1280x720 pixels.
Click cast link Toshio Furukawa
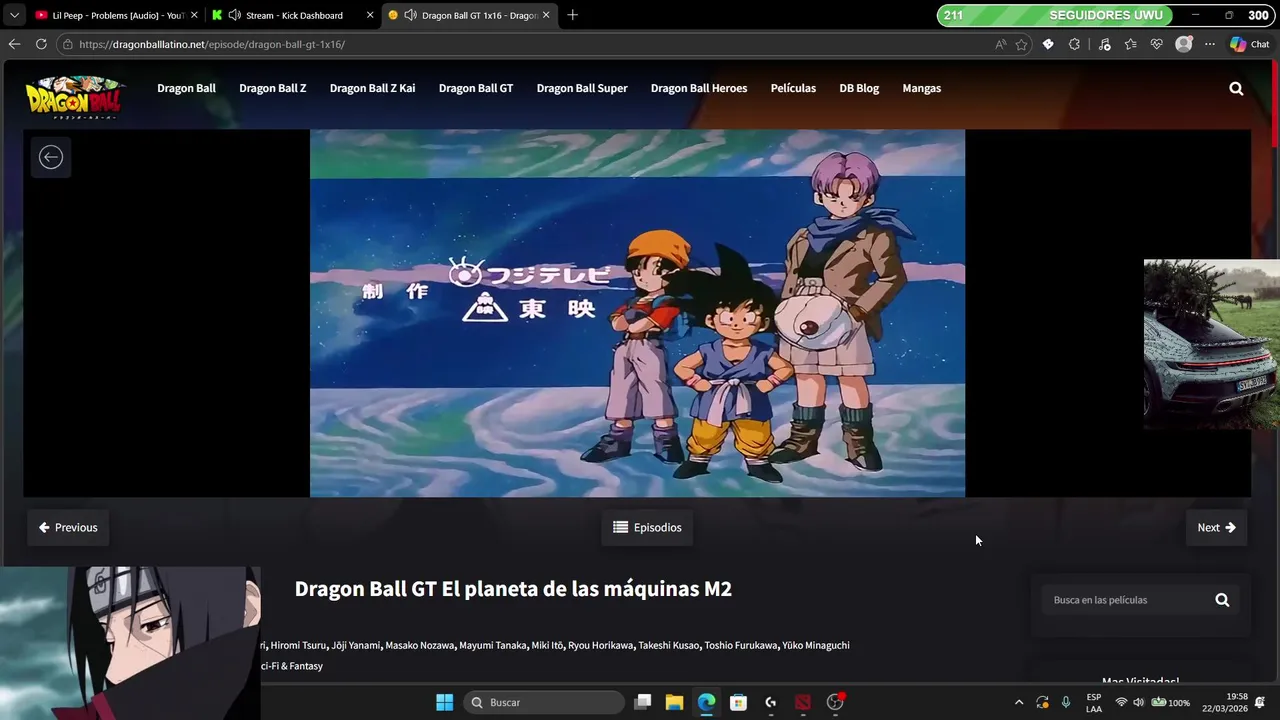click(741, 645)
